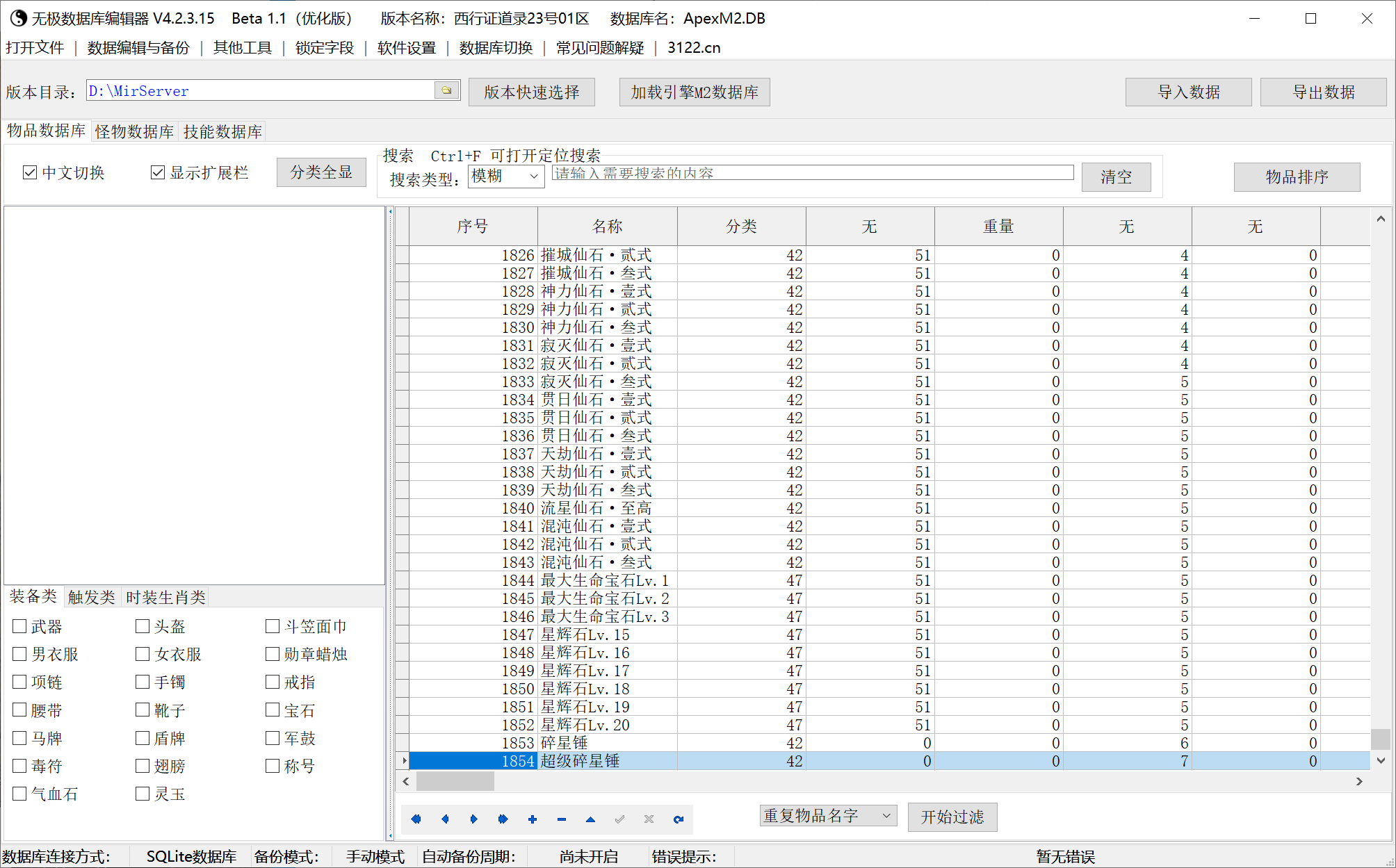Delete record with minus icon

click(562, 819)
